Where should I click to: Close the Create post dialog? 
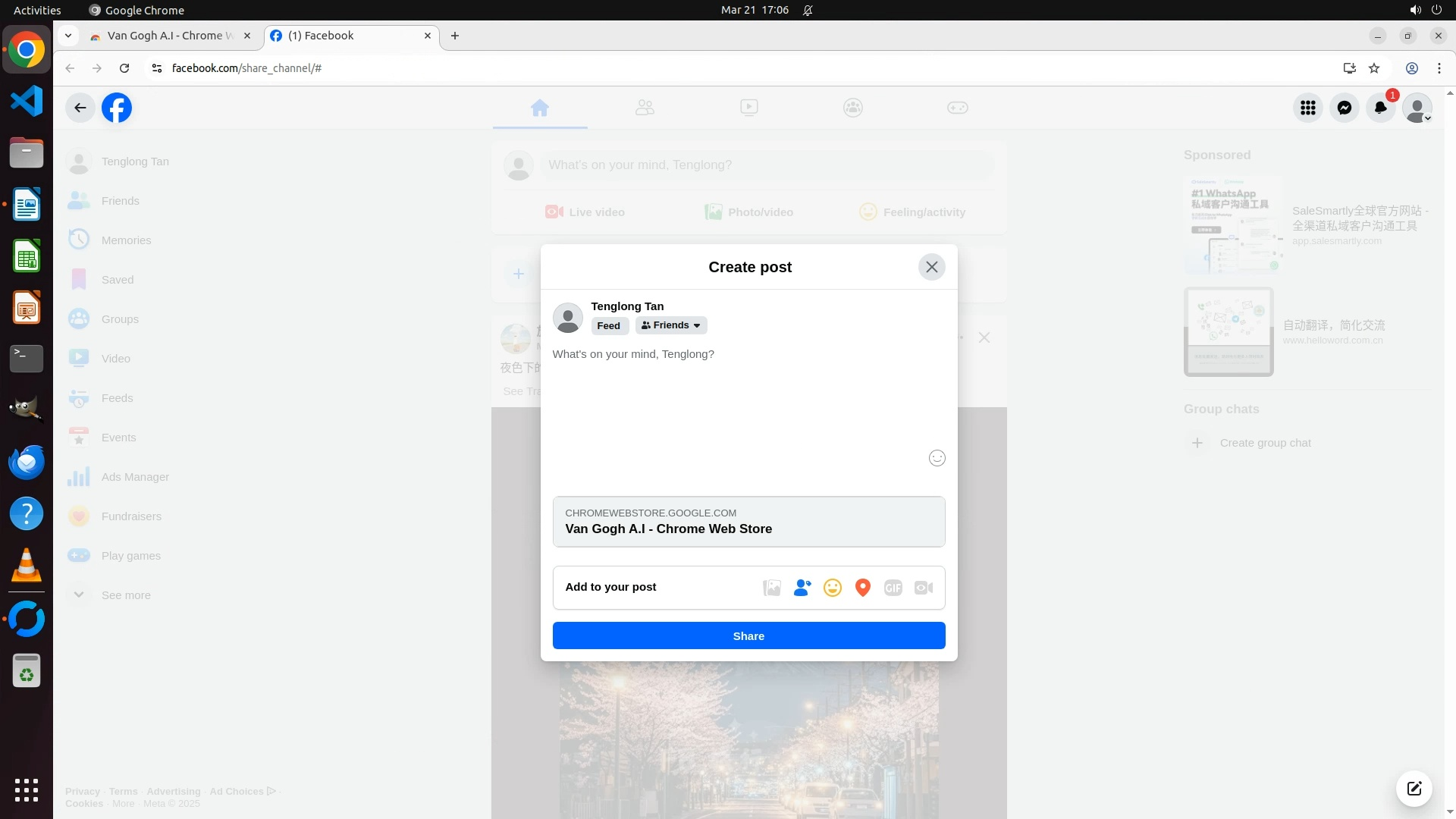[x=931, y=267]
